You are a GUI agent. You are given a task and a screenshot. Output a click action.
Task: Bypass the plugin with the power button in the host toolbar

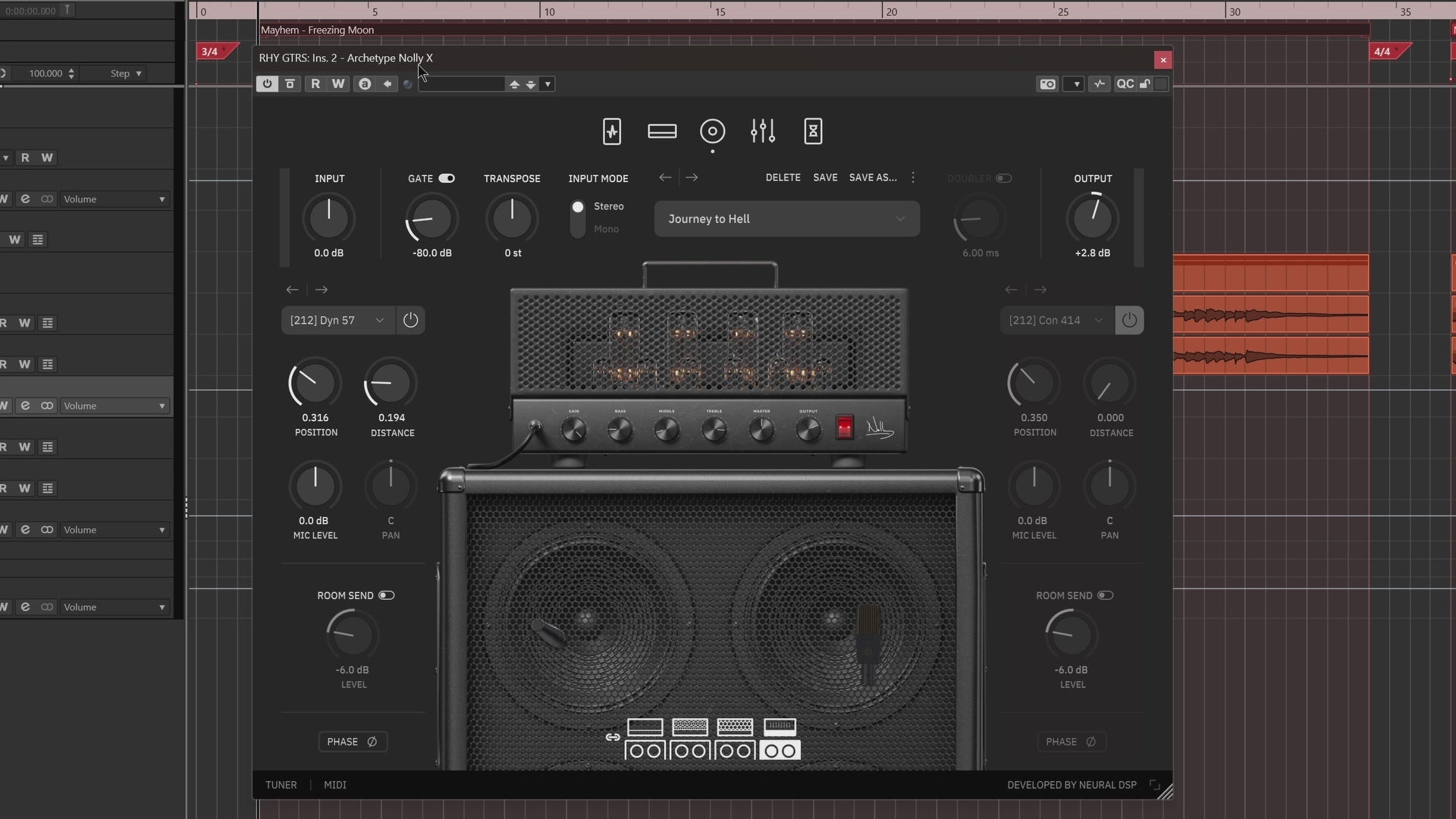[267, 83]
